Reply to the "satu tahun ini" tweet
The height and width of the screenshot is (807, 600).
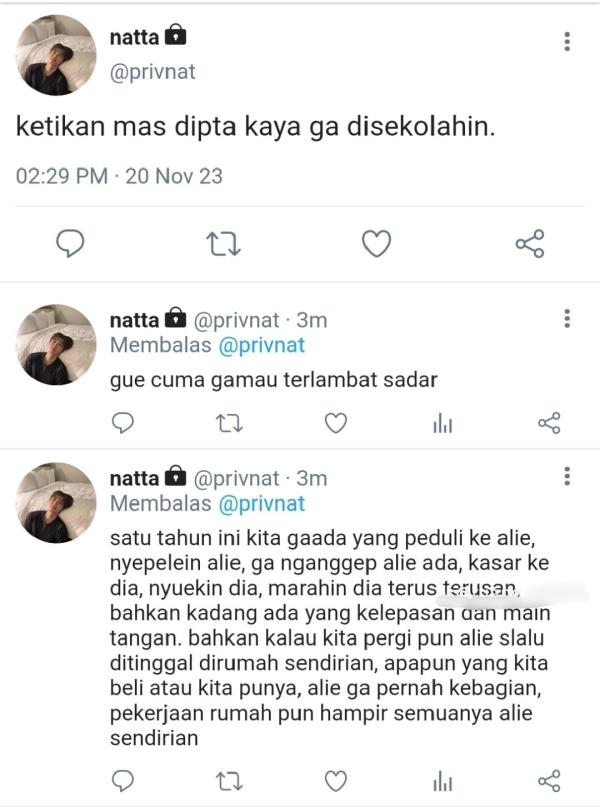point(122,780)
